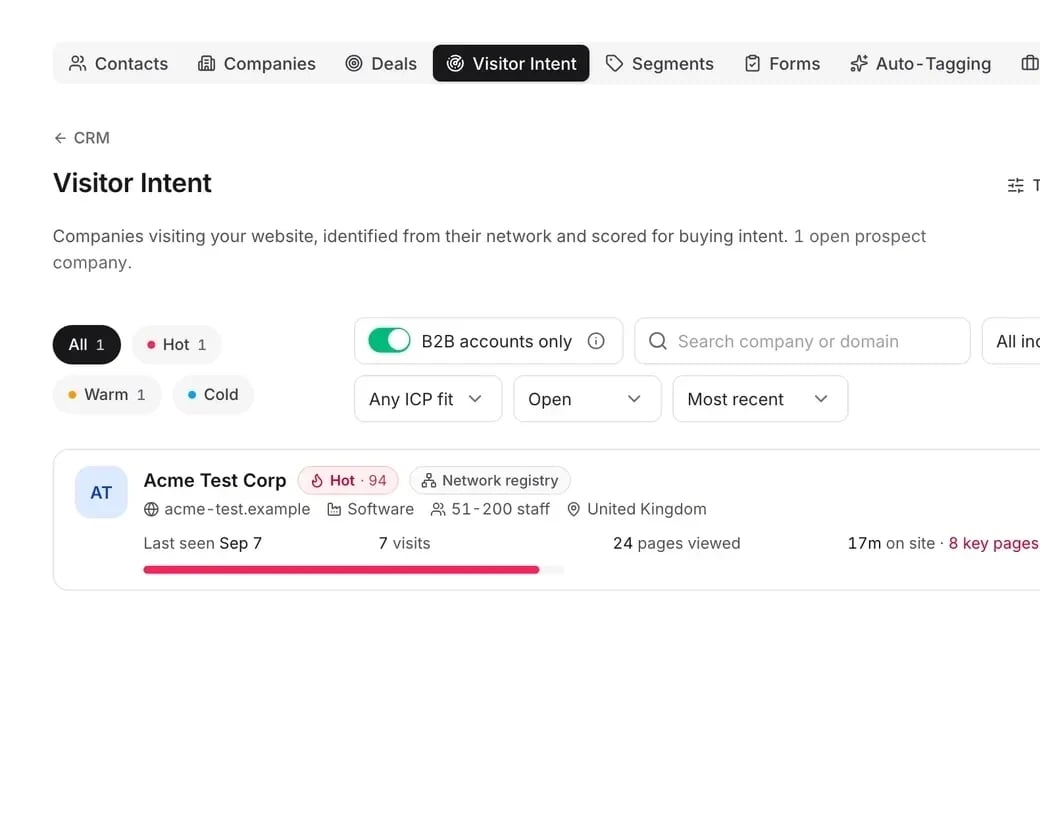The height and width of the screenshot is (832, 1040).
Task: Go to the Deals tab
Action: pos(381,64)
